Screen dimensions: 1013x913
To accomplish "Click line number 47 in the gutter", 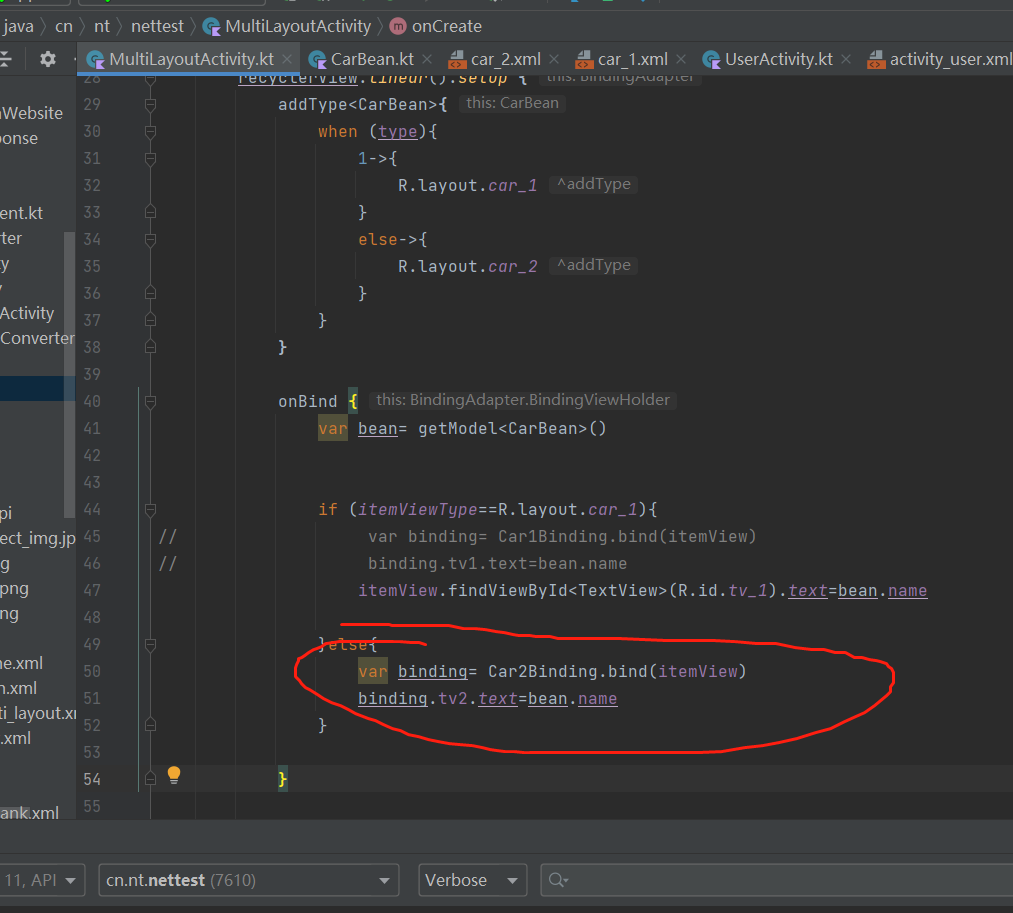I will (92, 591).
